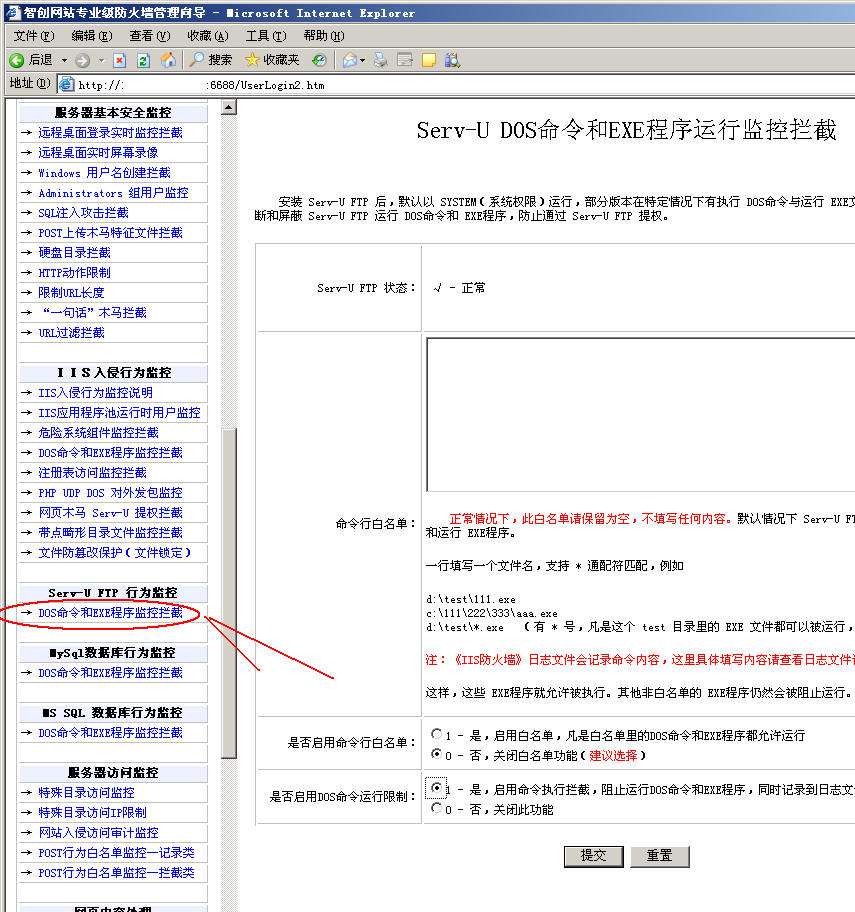
Task: Click the IE page icon in address bar
Action: 67,84
